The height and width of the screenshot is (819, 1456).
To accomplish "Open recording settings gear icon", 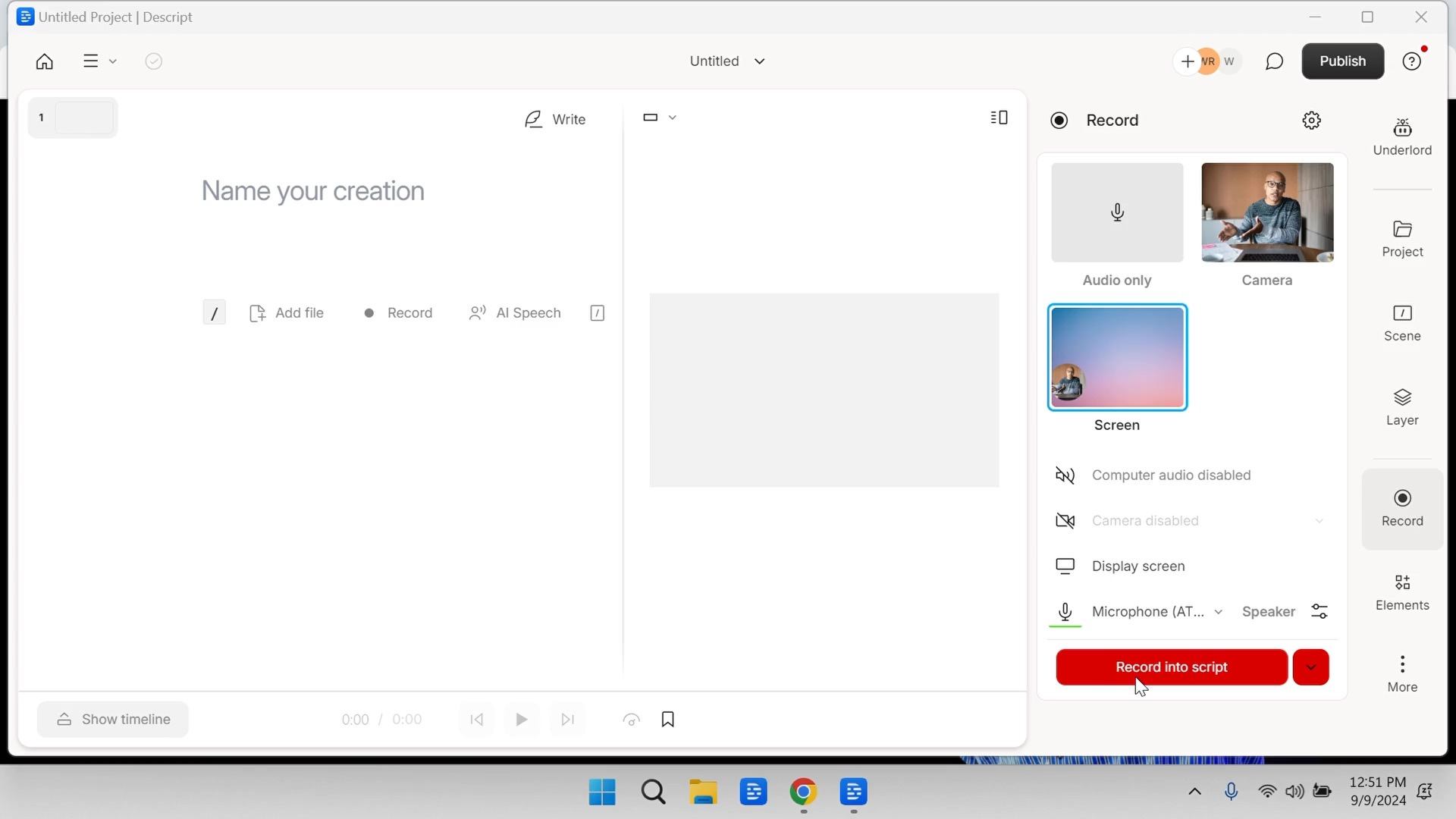I will click(x=1311, y=121).
